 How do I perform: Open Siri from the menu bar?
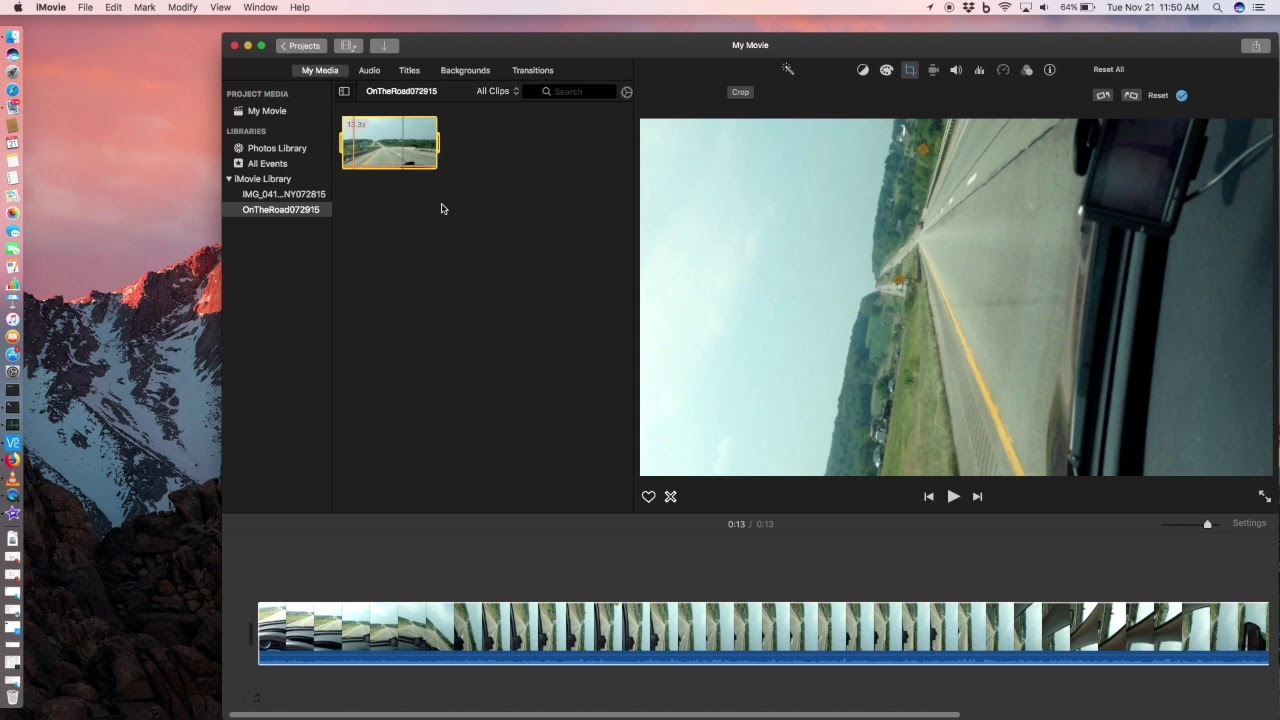[1239, 7]
